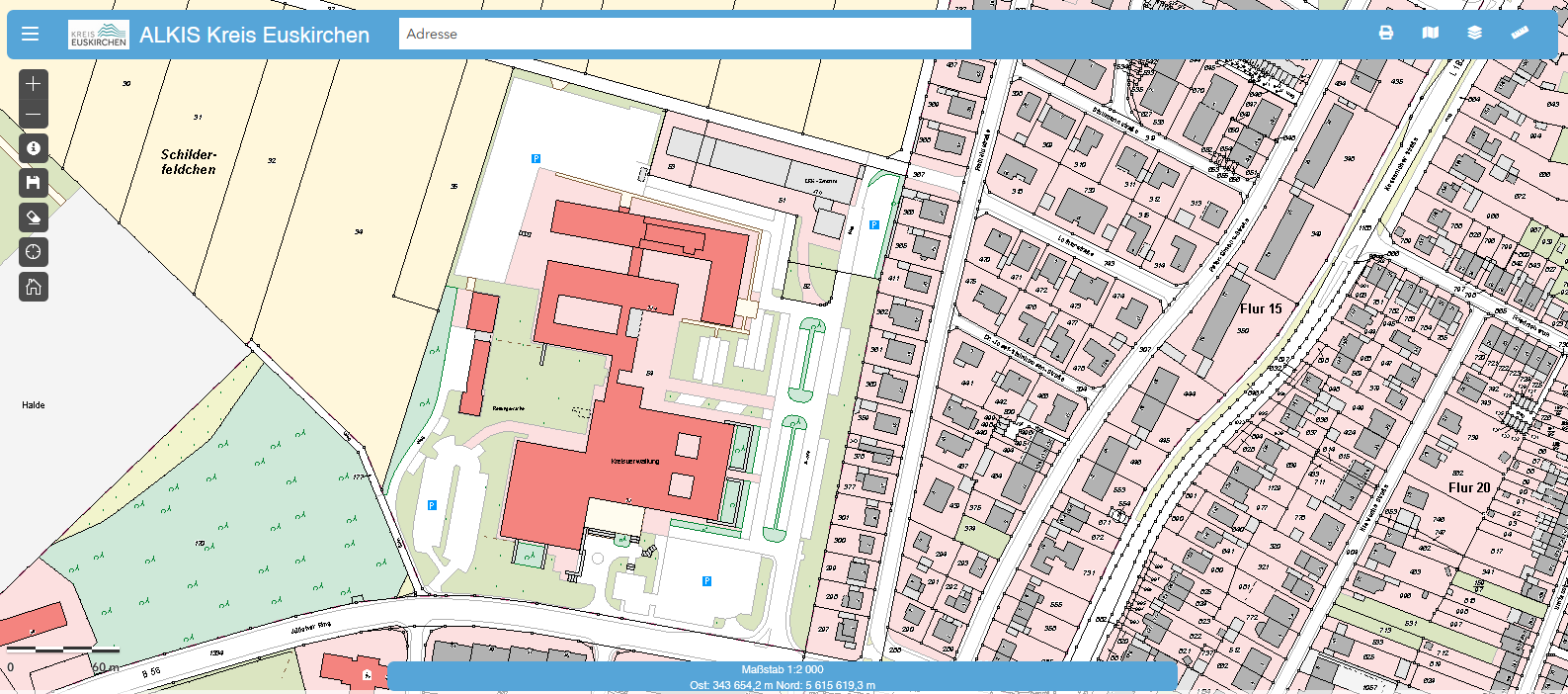Activate the info query tool
The height and width of the screenshot is (694, 1568).
pyautogui.click(x=34, y=148)
